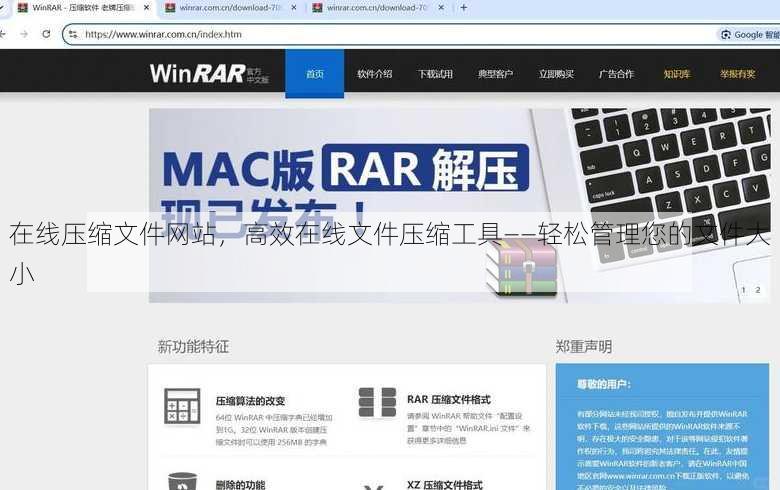Open the 删除的功能 heading
Screen dimensions: 780x490
coord(240,485)
